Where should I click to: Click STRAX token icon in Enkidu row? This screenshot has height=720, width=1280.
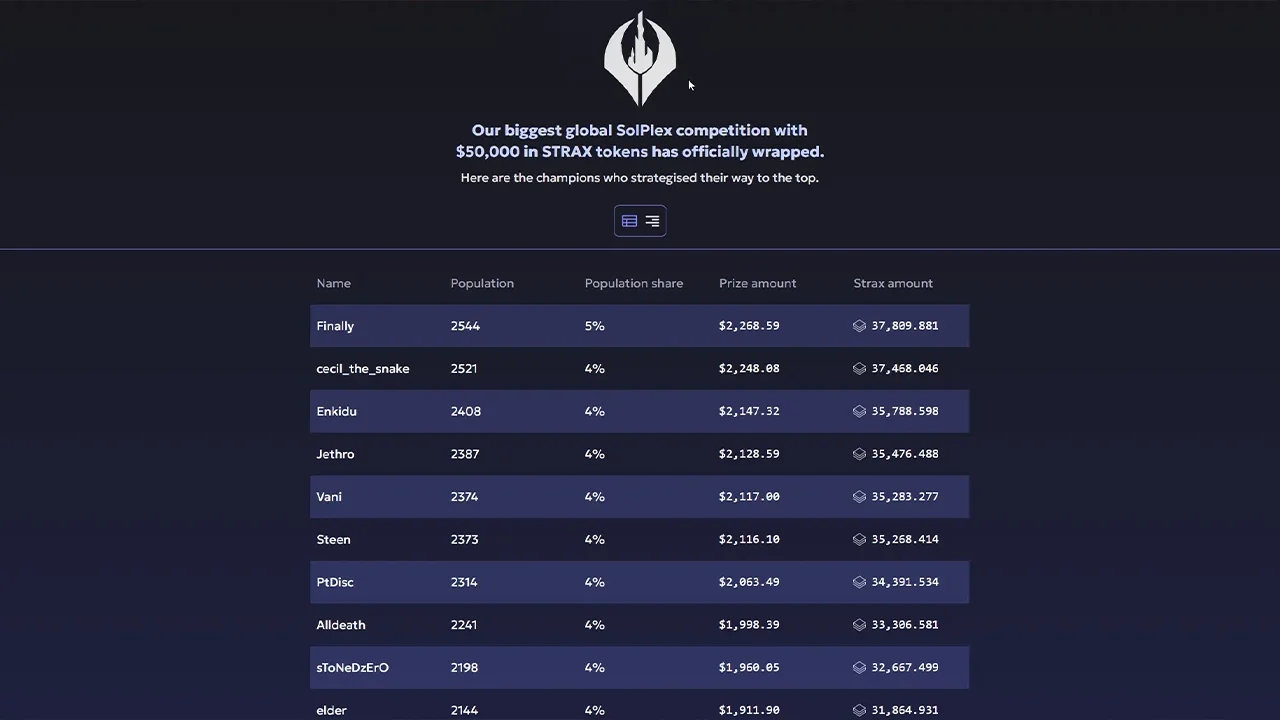tap(859, 411)
